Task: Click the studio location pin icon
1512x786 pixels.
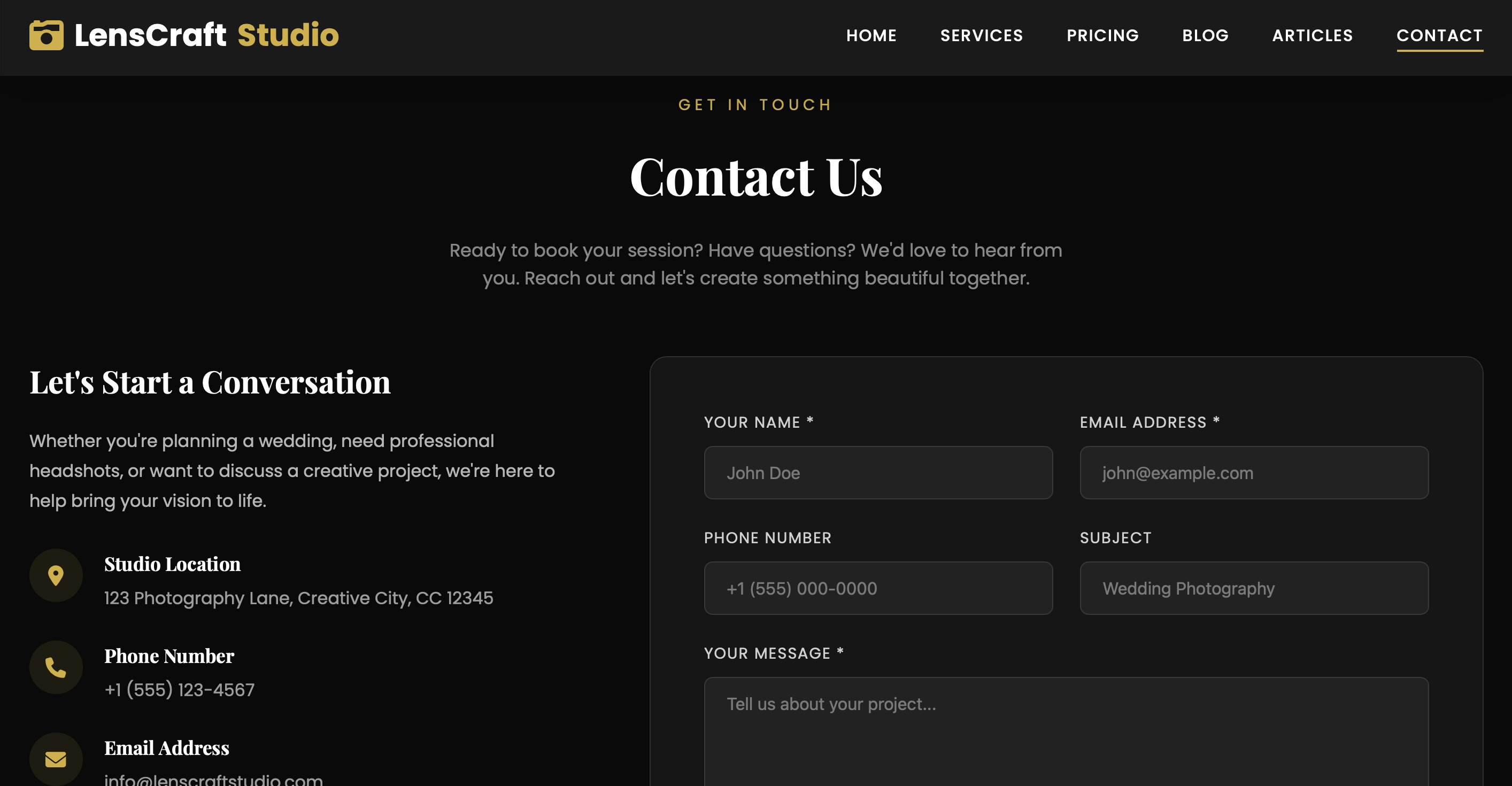Action: 56,575
